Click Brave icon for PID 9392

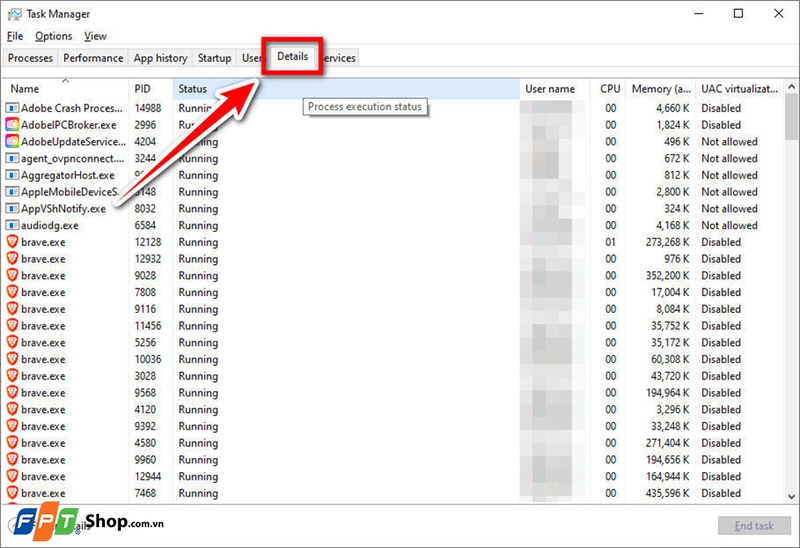[x=12, y=426]
